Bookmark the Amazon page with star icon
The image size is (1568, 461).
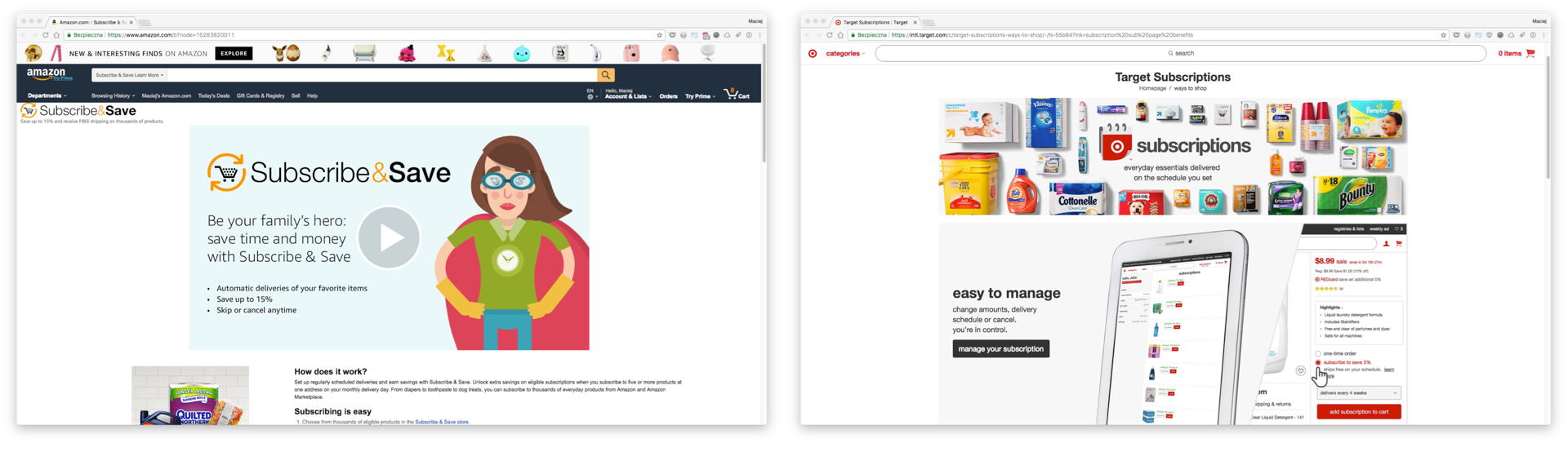click(659, 35)
